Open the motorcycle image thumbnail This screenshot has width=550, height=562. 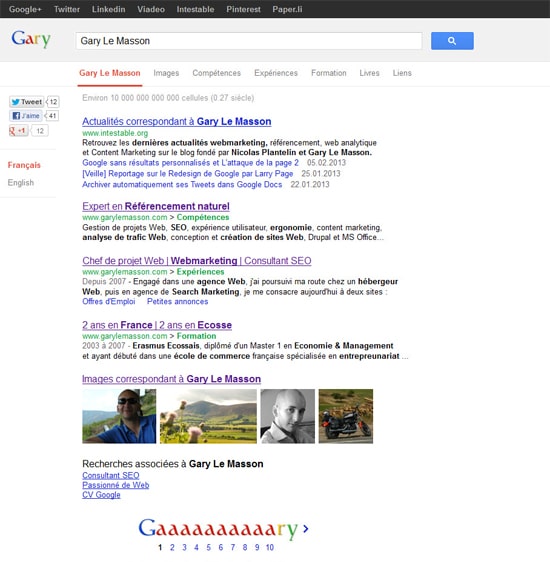click(346, 416)
